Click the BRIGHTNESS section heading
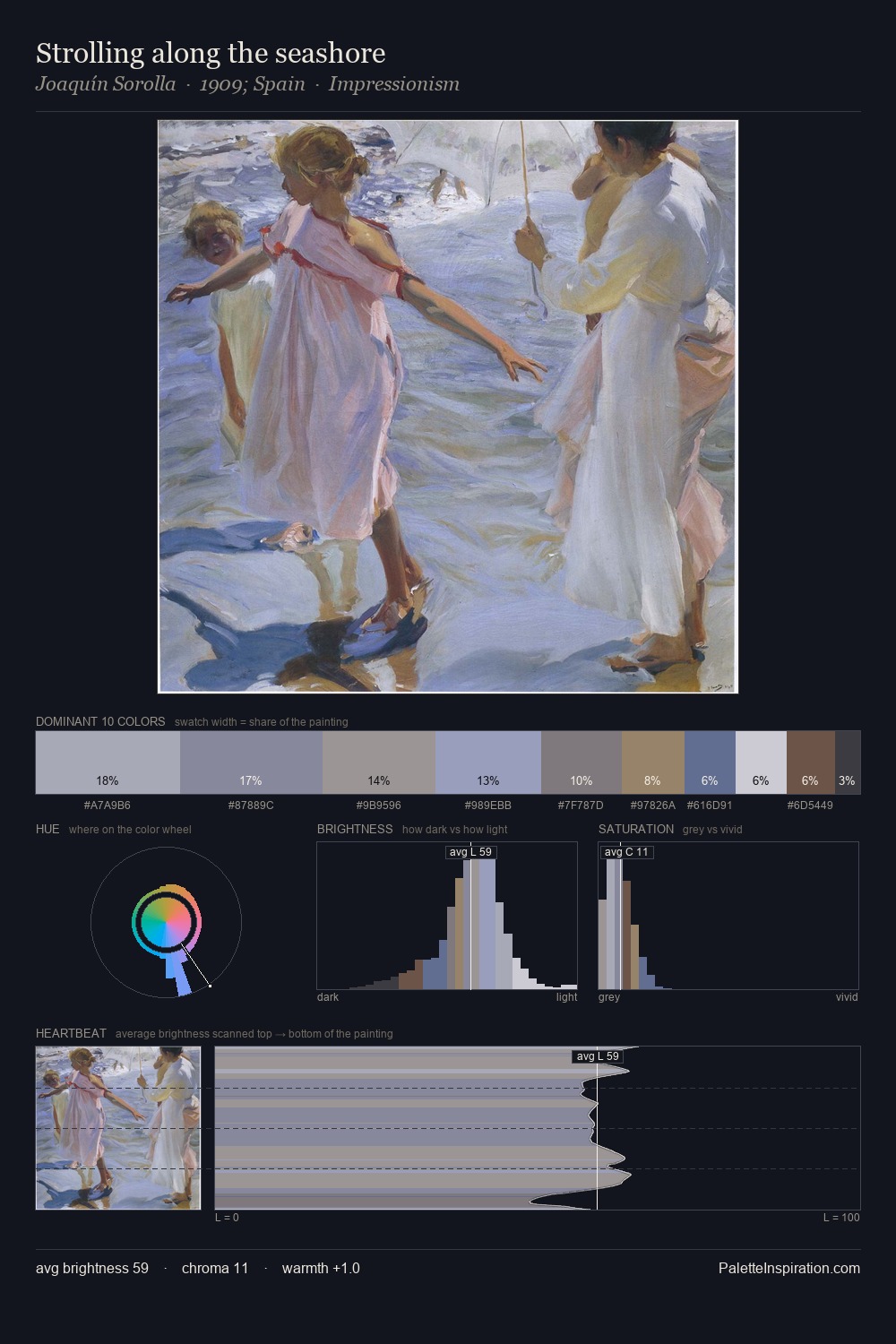The width and height of the screenshot is (896, 1344). pos(355,829)
